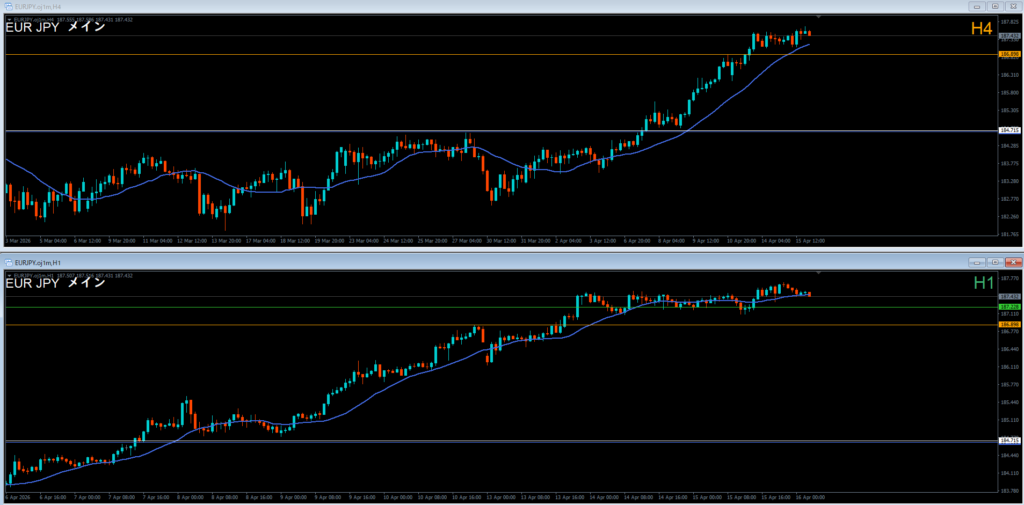The image size is (1024, 505).
Task: Click the EUR JPY メイン text in H1 chart
Action: pos(55,283)
